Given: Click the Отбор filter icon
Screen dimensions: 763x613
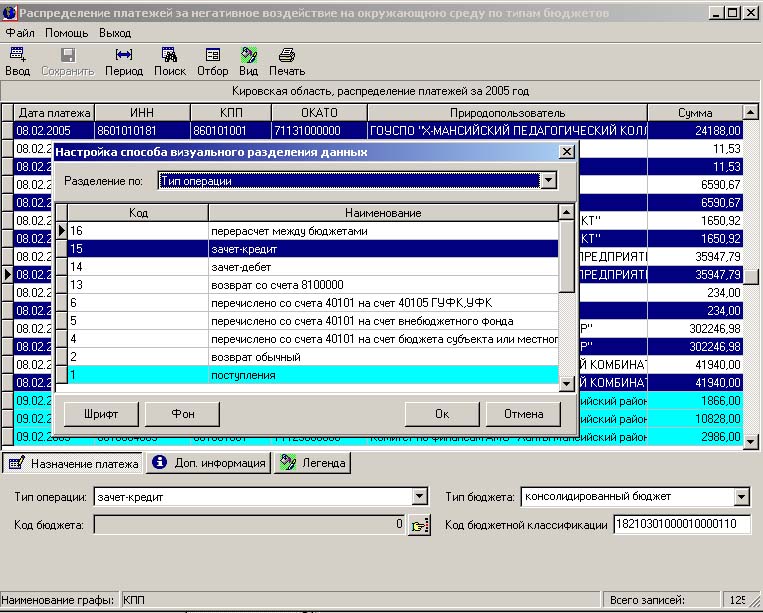Looking at the screenshot, I should click(212, 61).
